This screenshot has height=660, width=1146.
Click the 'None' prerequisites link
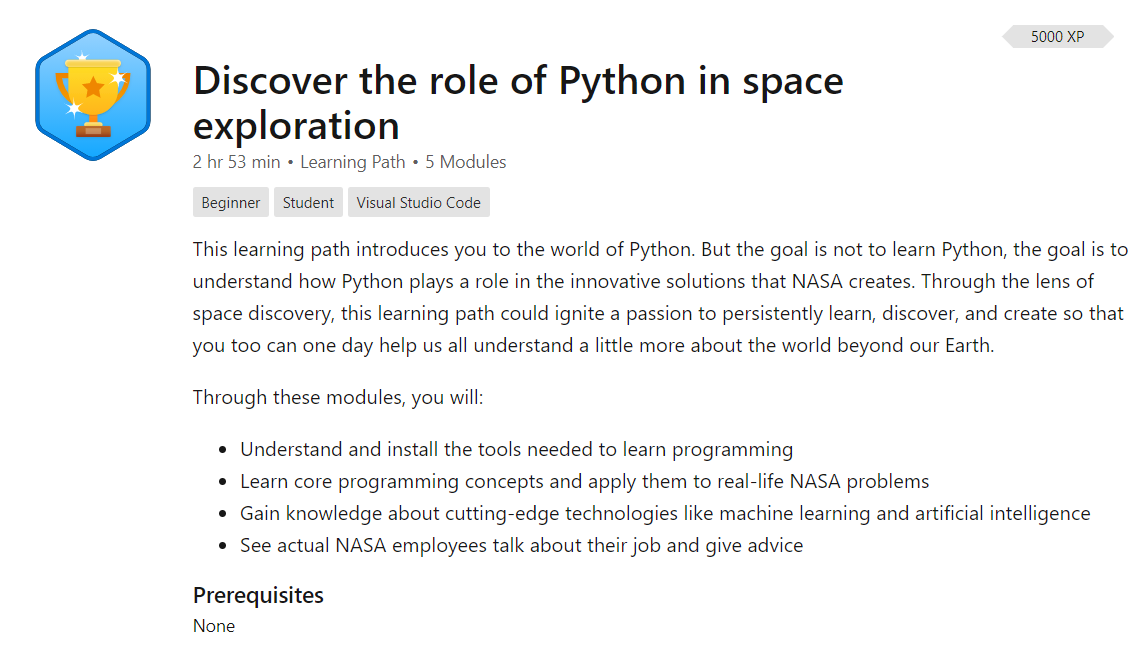click(x=213, y=625)
